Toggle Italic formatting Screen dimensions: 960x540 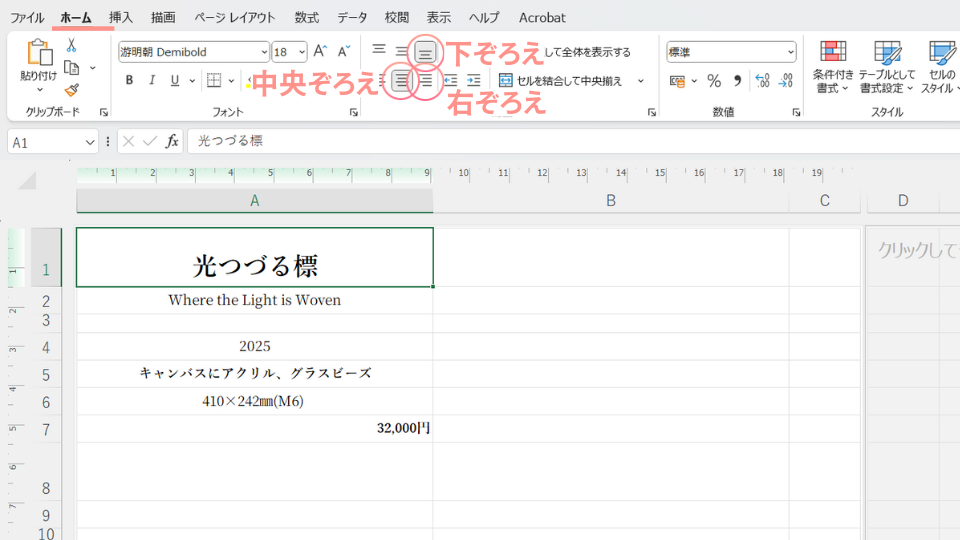click(x=152, y=80)
